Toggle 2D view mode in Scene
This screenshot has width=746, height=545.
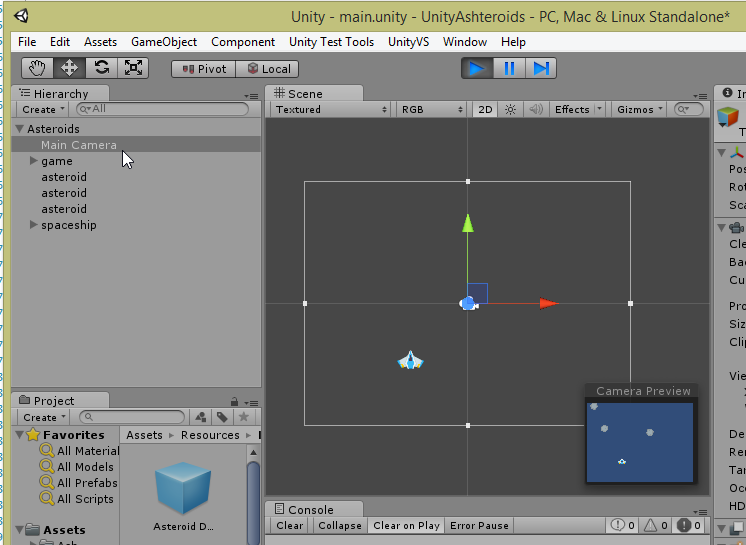pyautogui.click(x=485, y=110)
